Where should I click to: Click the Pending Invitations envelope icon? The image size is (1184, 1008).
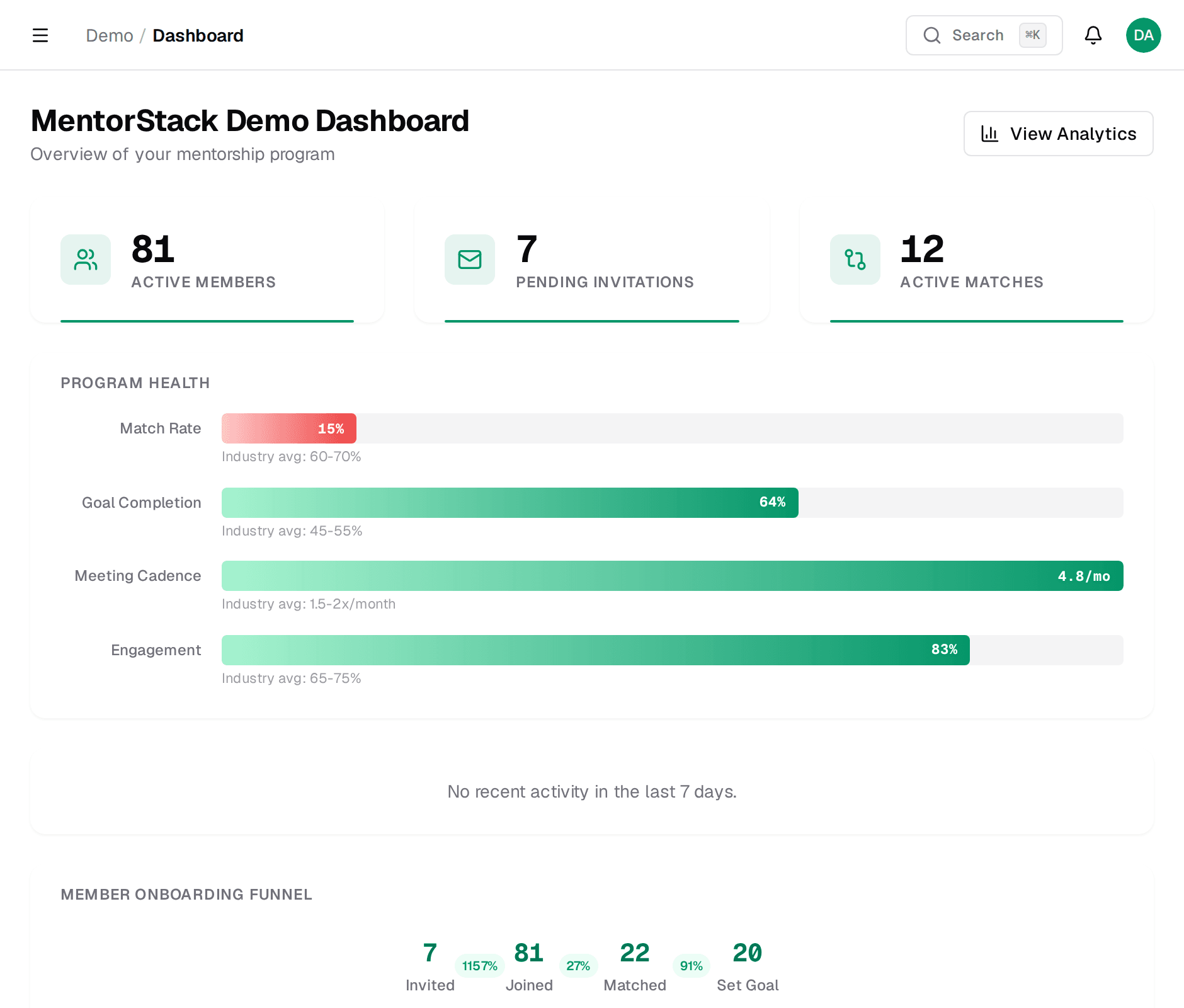[470, 260]
